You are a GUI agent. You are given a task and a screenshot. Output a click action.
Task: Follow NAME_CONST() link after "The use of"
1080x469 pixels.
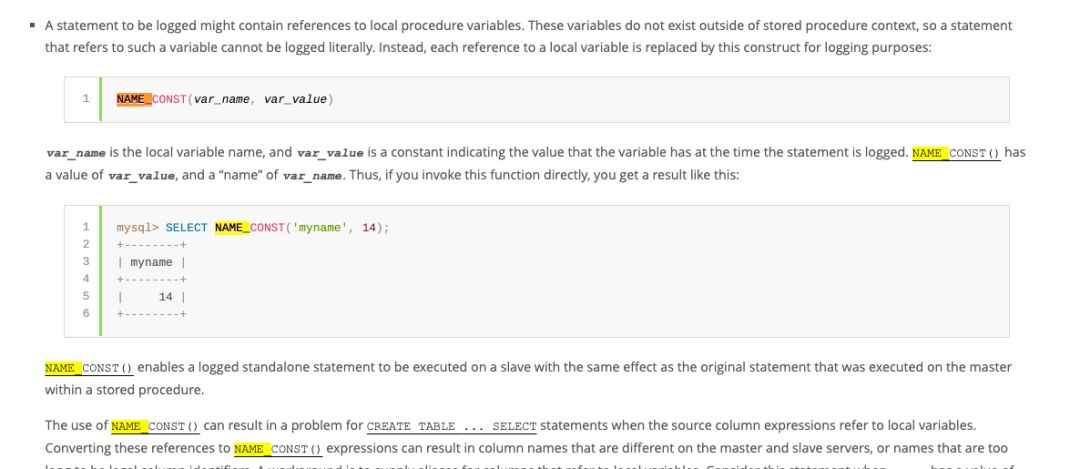(155, 426)
